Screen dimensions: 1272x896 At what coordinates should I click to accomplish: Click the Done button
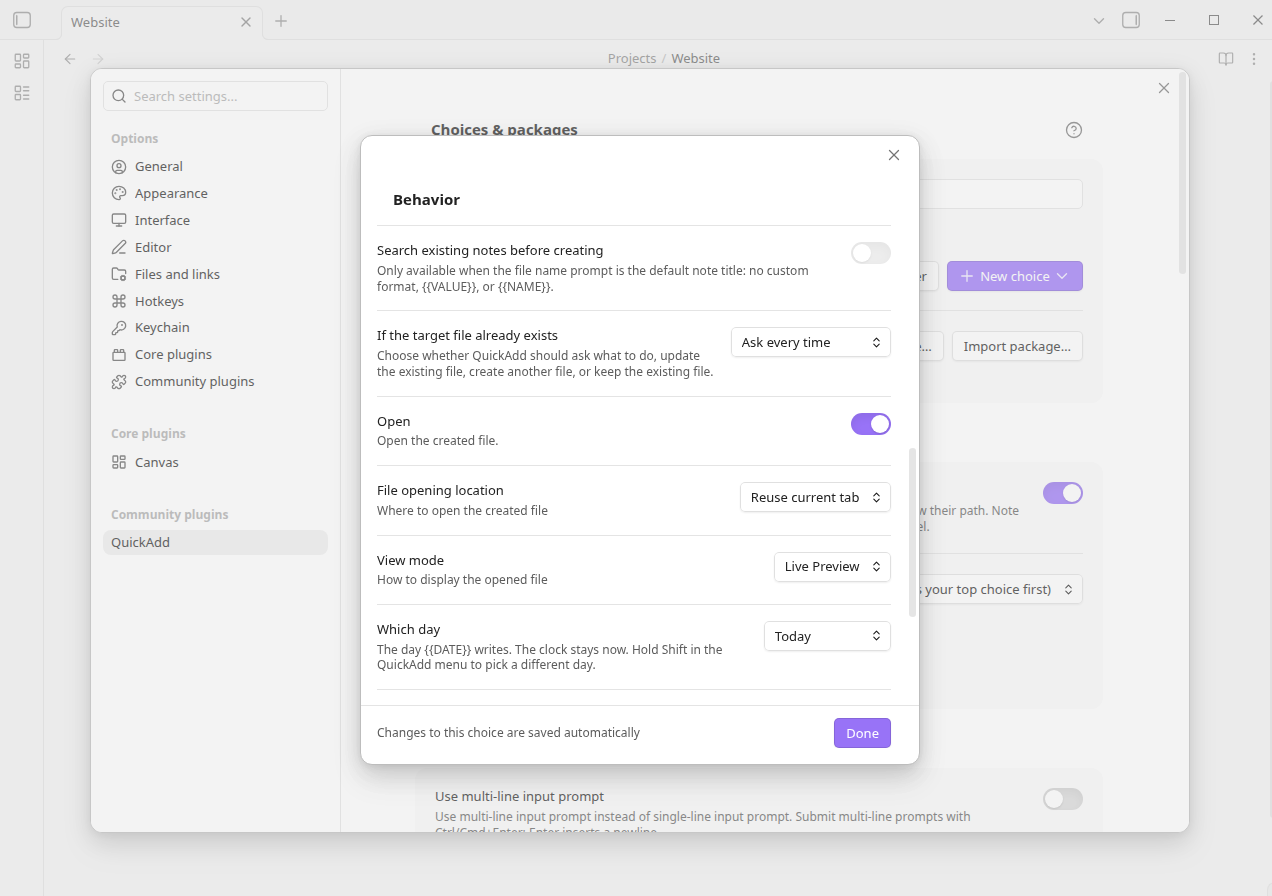point(862,733)
